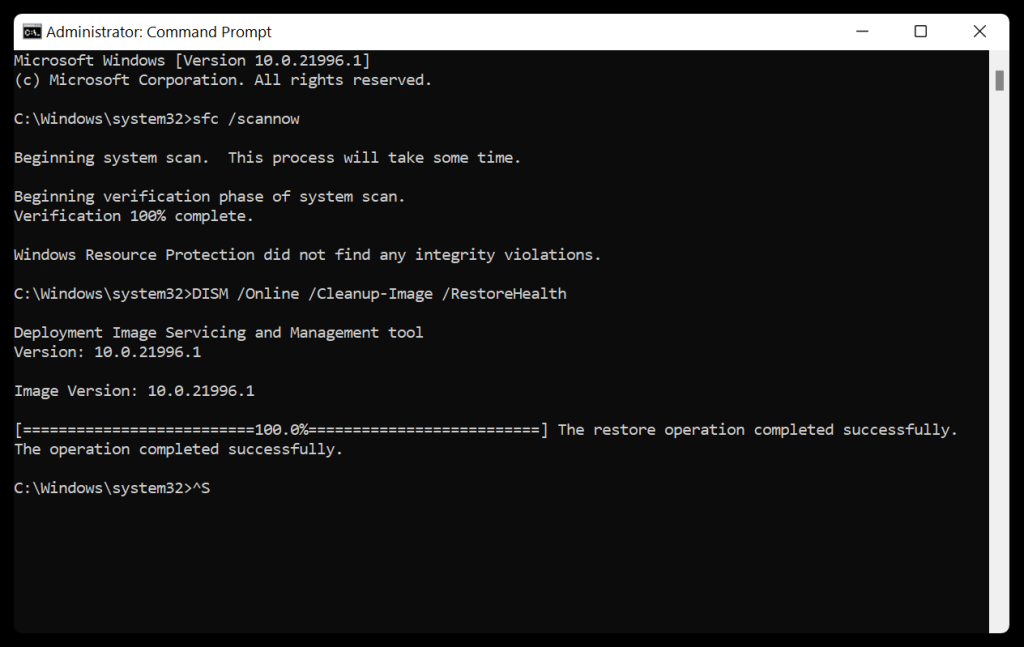Click the Image Version: 10.0.21996.1 text
The image size is (1024, 647).
point(133,390)
